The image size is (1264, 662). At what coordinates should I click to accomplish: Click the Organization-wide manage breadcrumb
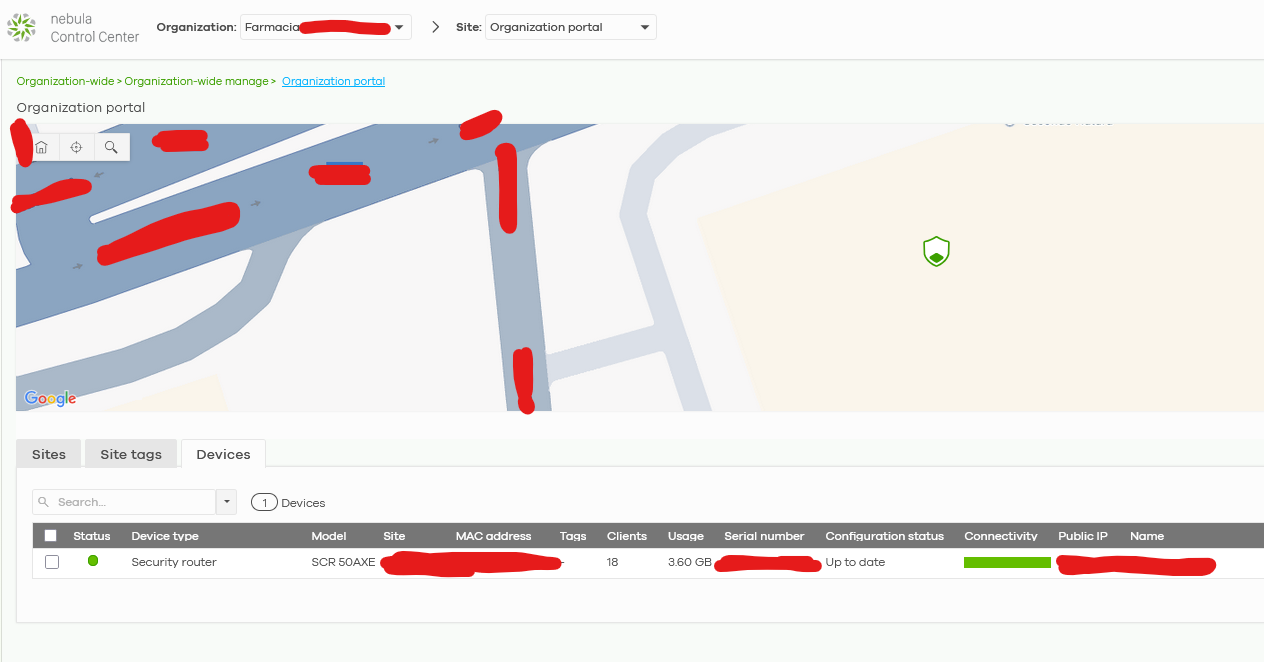pos(196,81)
